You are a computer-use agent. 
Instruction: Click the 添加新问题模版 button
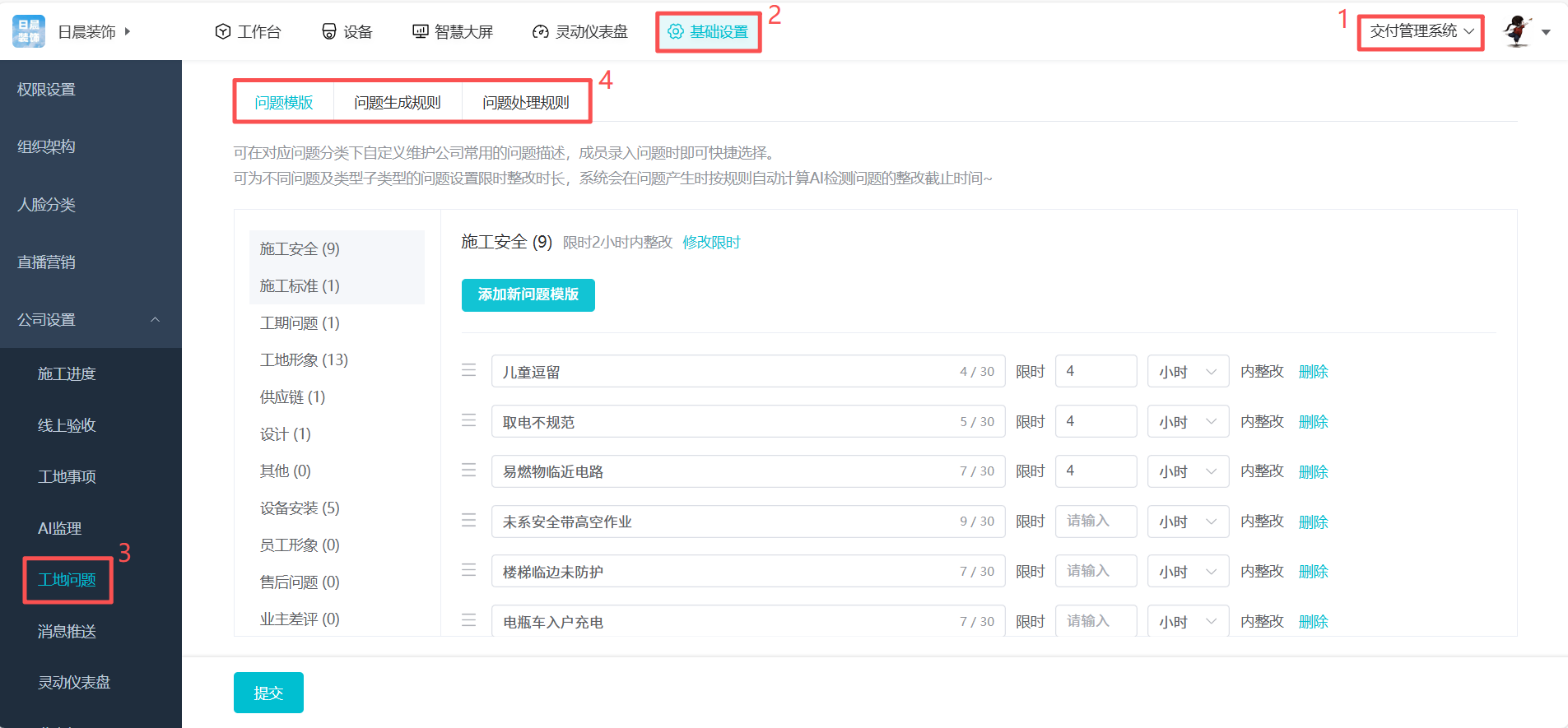pos(528,294)
